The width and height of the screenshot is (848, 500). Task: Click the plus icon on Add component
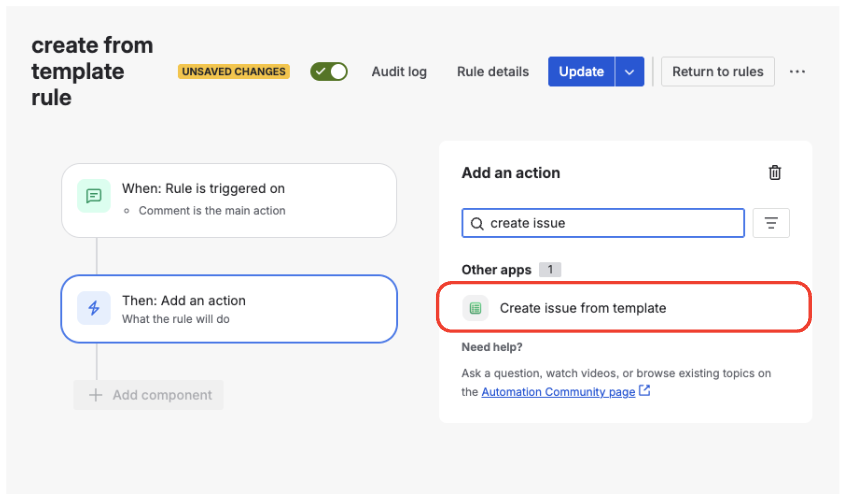click(x=96, y=395)
